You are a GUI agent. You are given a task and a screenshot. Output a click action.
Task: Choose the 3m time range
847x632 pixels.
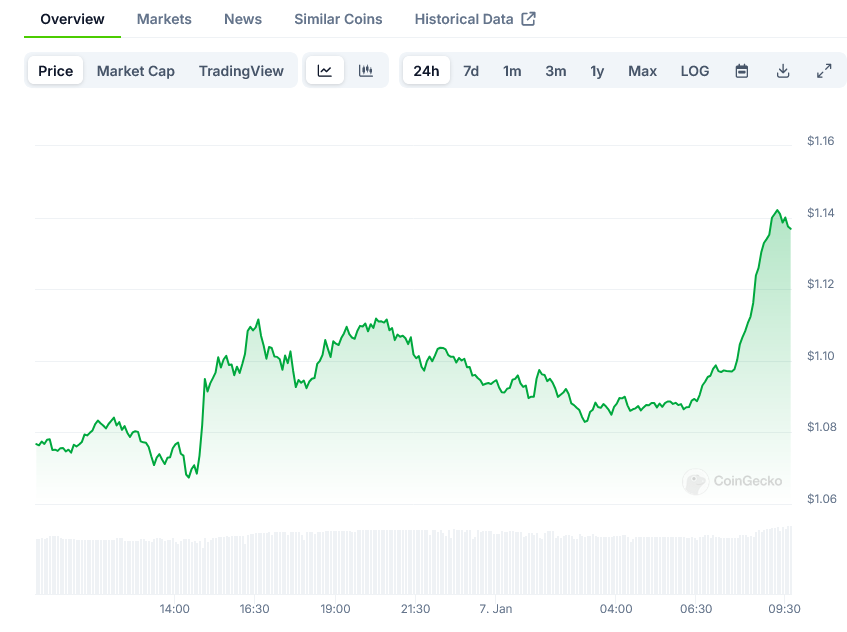[556, 71]
